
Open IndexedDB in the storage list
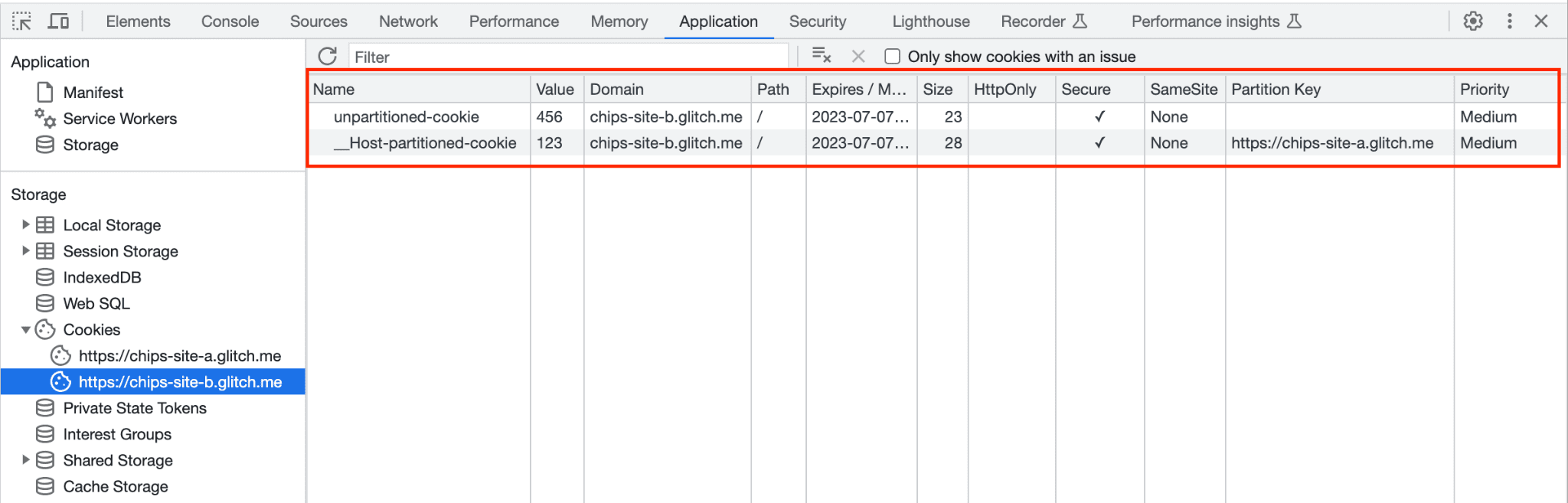[102, 278]
